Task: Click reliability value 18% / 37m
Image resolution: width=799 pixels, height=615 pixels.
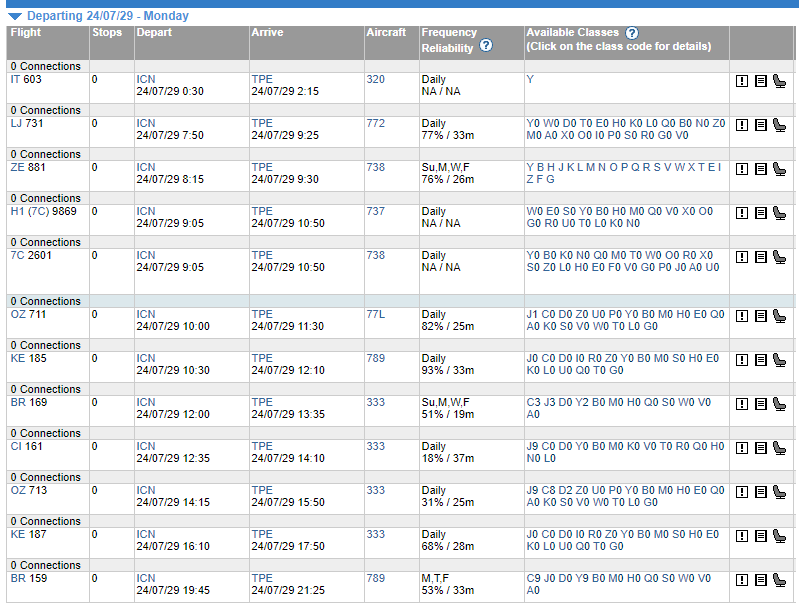Action: pyautogui.click(x=447, y=459)
